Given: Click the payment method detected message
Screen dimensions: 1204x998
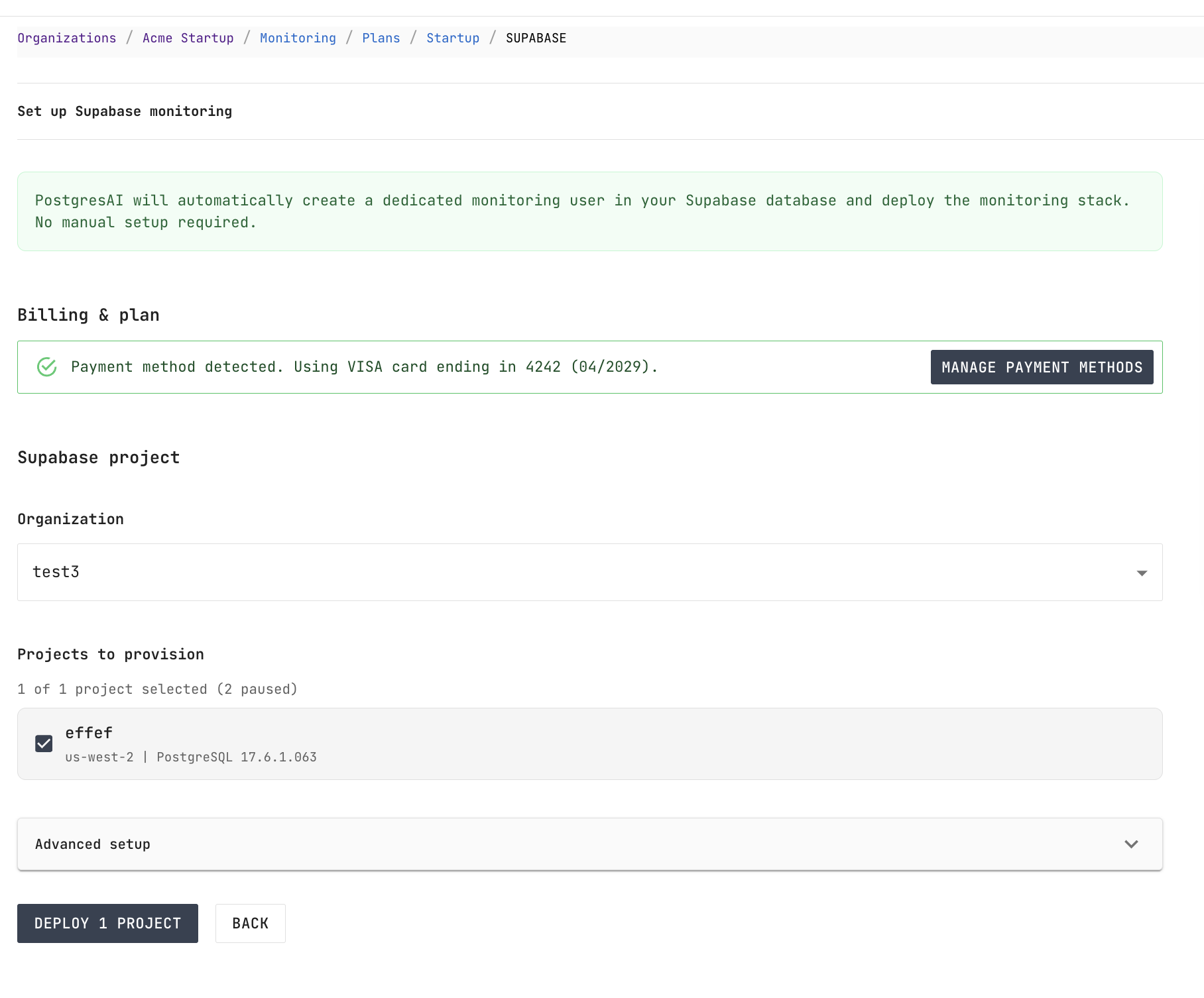Looking at the screenshot, I should click(x=365, y=366).
